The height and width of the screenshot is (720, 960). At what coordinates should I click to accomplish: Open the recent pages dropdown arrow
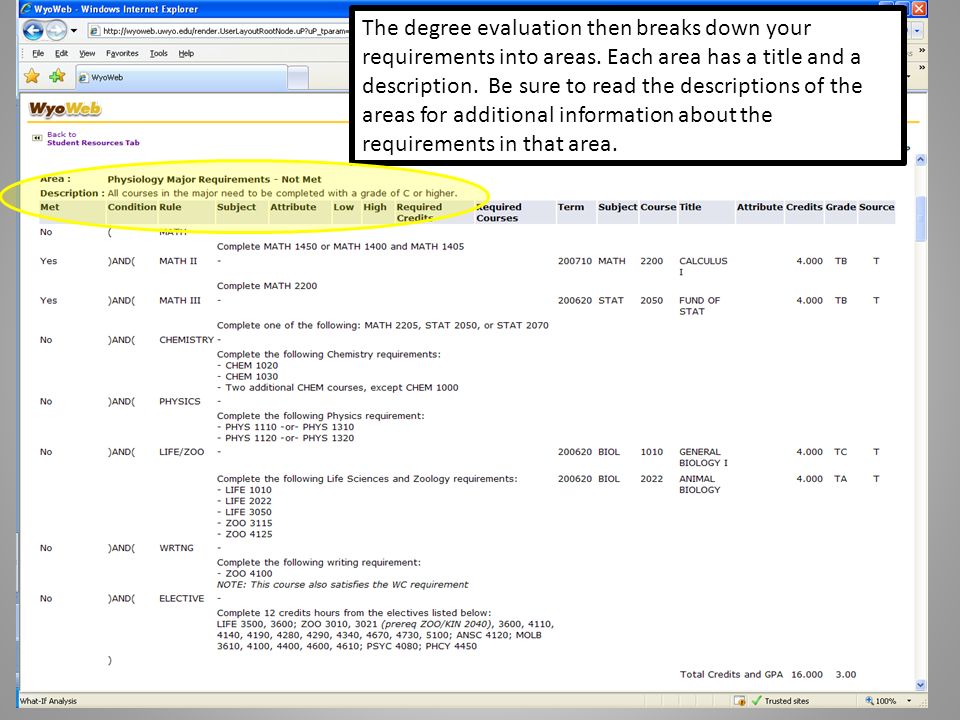[73, 30]
